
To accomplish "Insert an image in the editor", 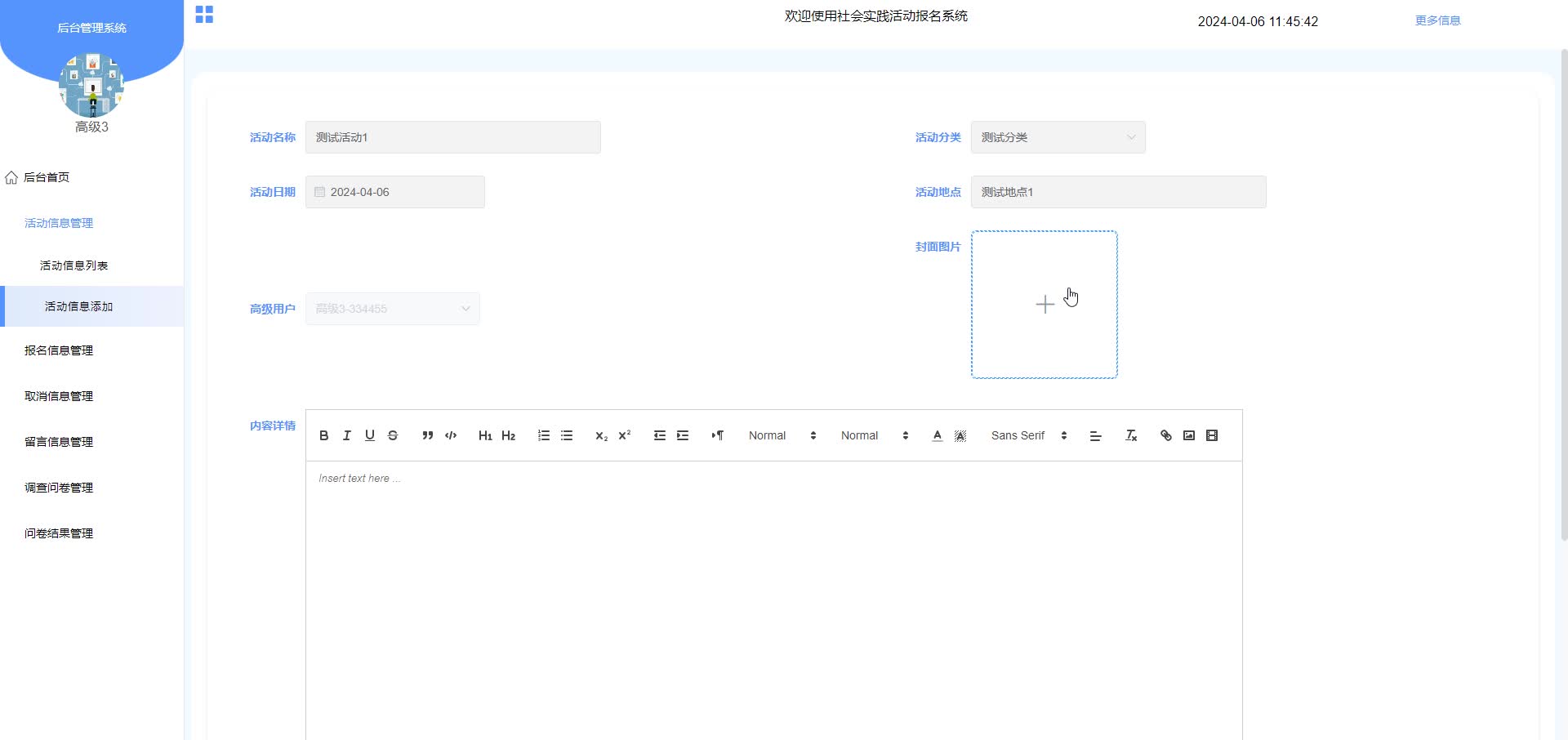I will [x=1189, y=435].
